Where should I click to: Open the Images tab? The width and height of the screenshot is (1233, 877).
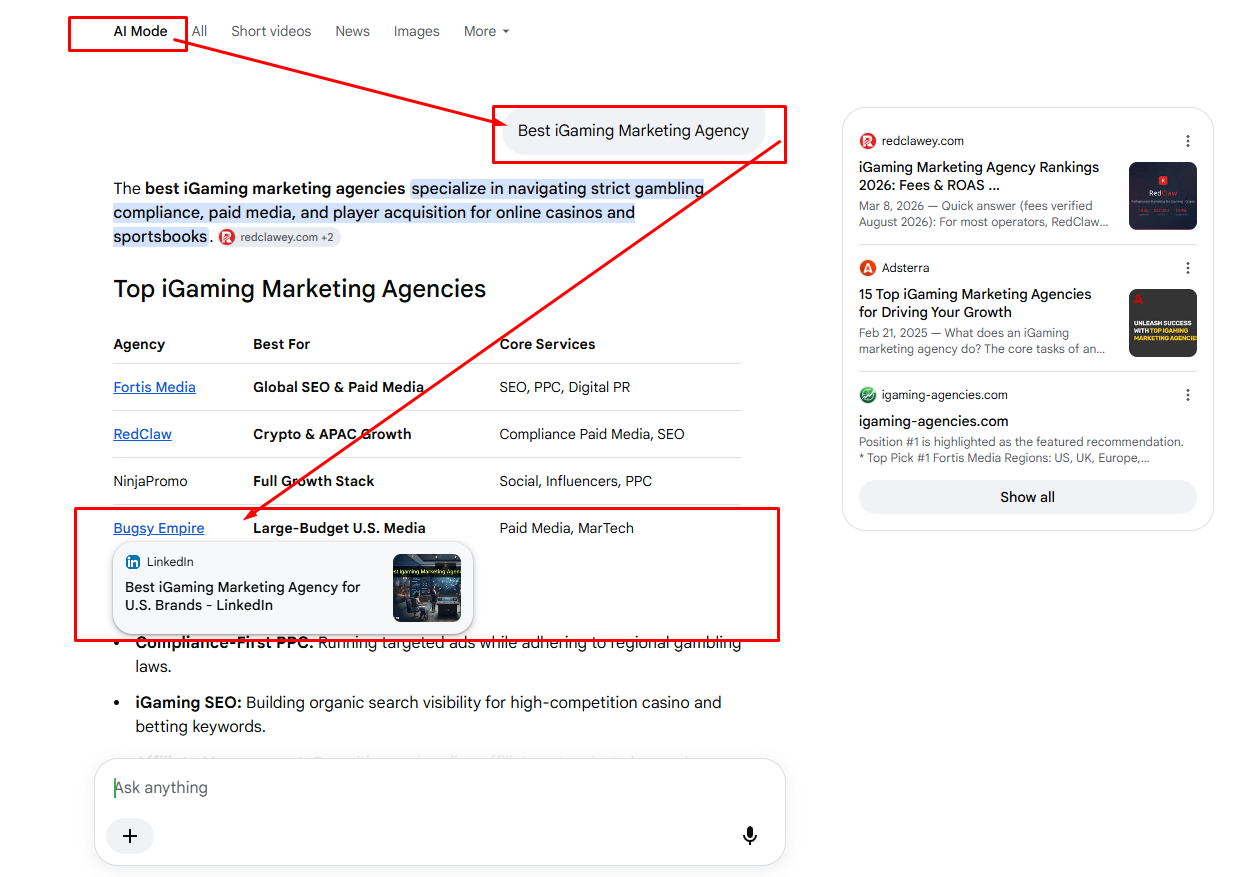[416, 31]
